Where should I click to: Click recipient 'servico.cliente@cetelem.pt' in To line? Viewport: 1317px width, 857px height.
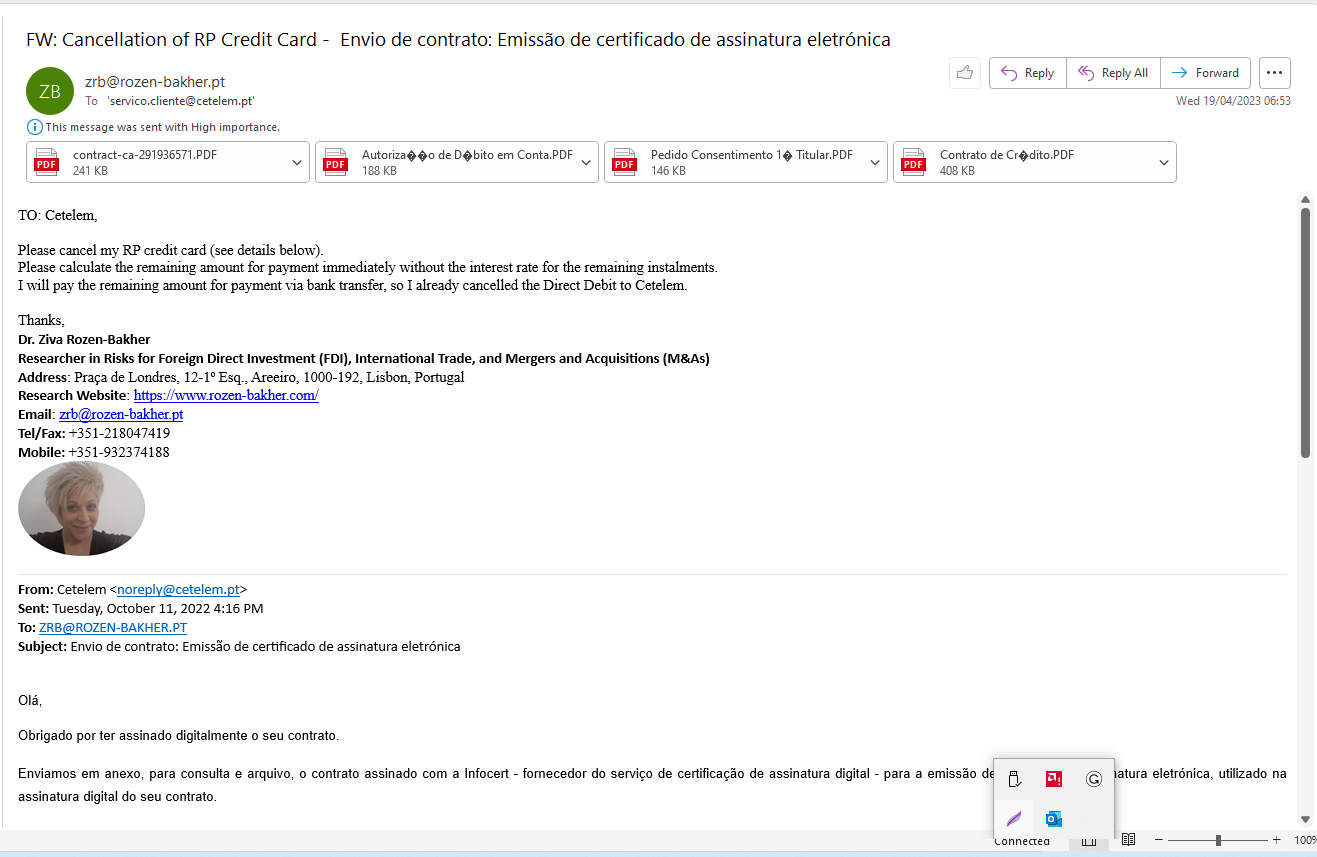(181, 101)
